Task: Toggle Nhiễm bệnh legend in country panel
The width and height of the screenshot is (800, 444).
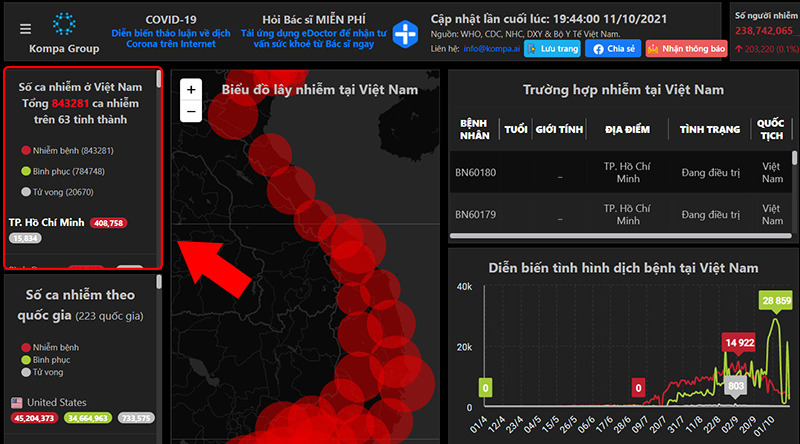Action: (x=50, y=348)
